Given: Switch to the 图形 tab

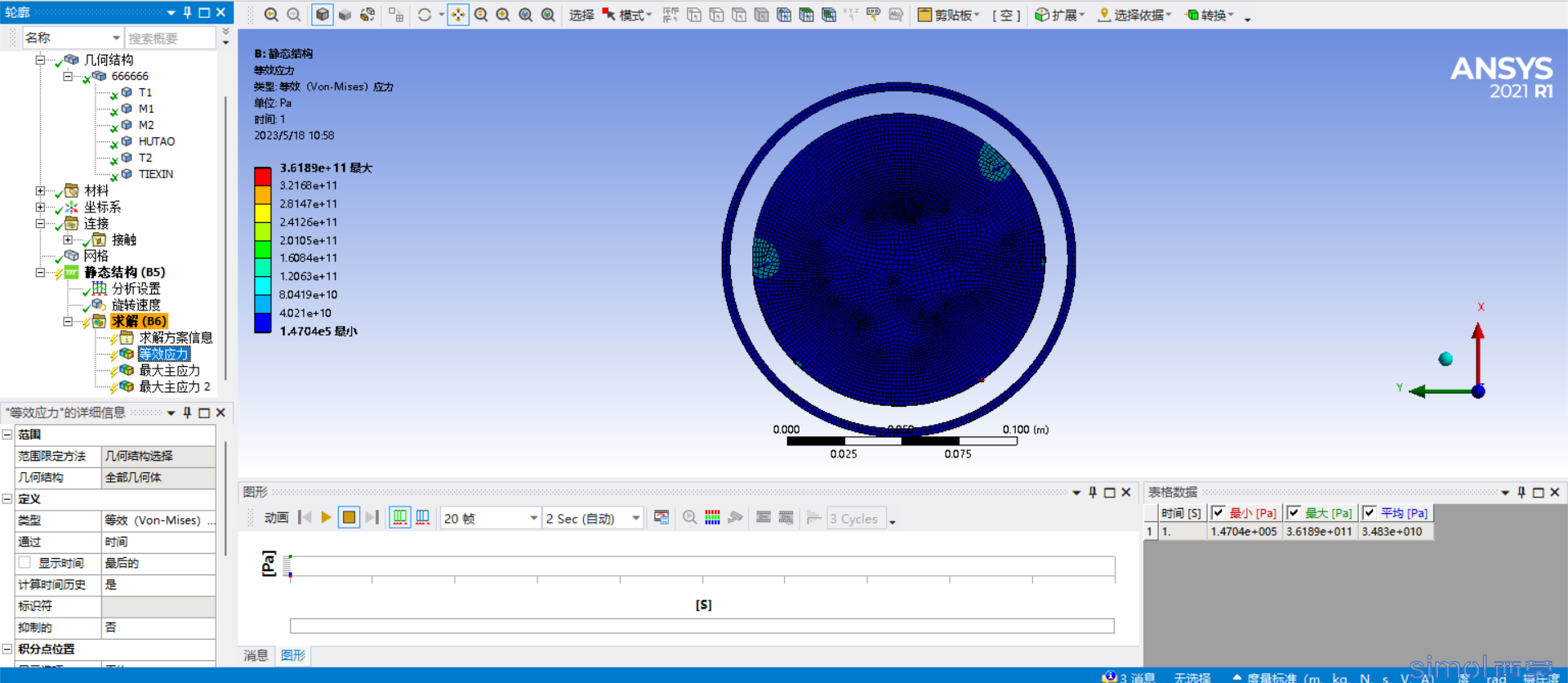Looking at the screenshot, I should pyautogui.click(x=293, y=655).
